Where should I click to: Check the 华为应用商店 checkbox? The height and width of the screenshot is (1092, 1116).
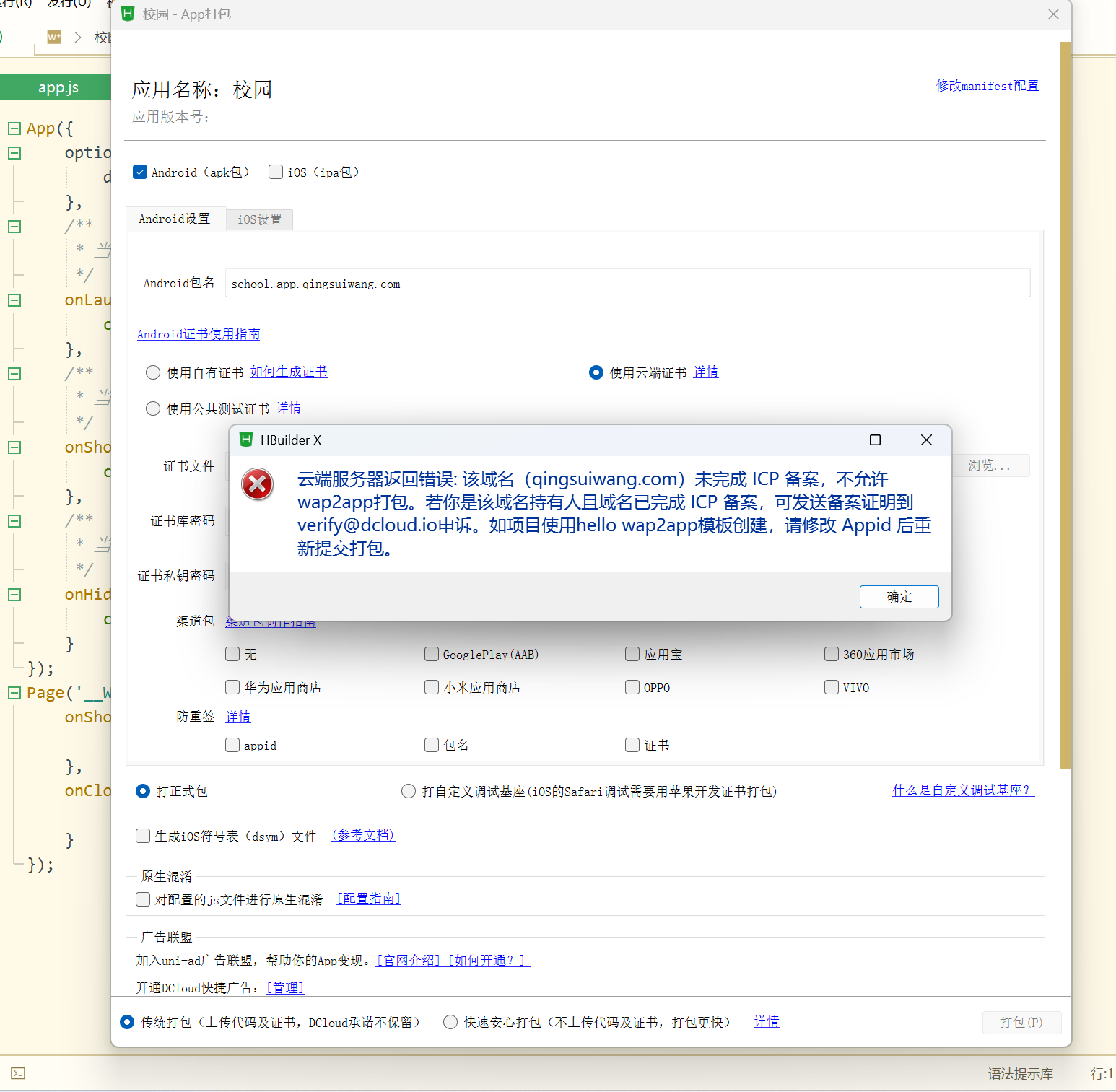[232, 687]
